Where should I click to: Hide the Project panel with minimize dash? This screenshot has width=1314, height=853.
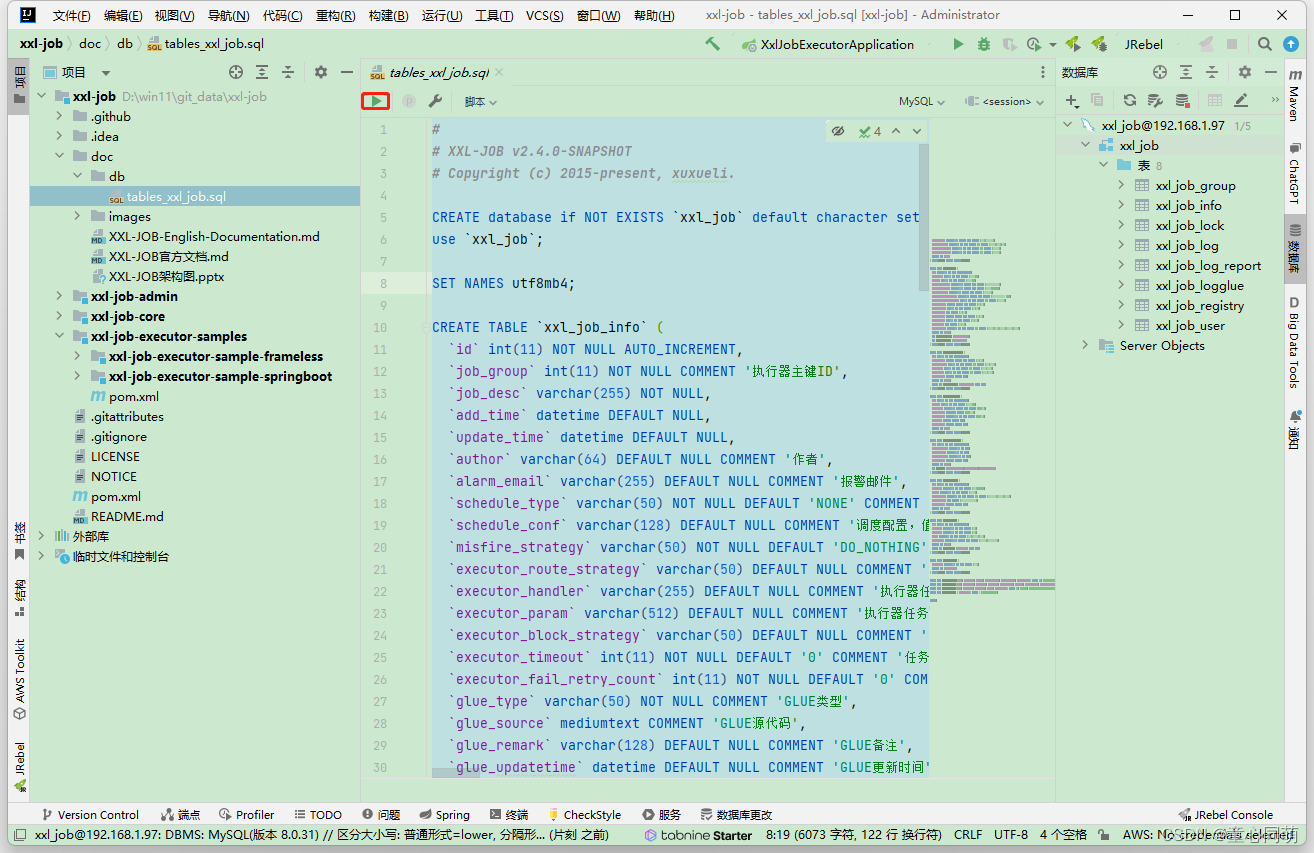(x=347, y=72)
